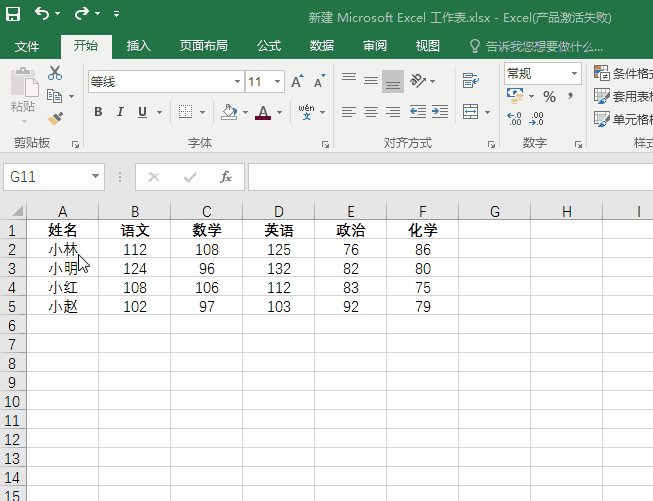Toggle center text horizontally
The image size is (653, 501).
coord(371,112)
